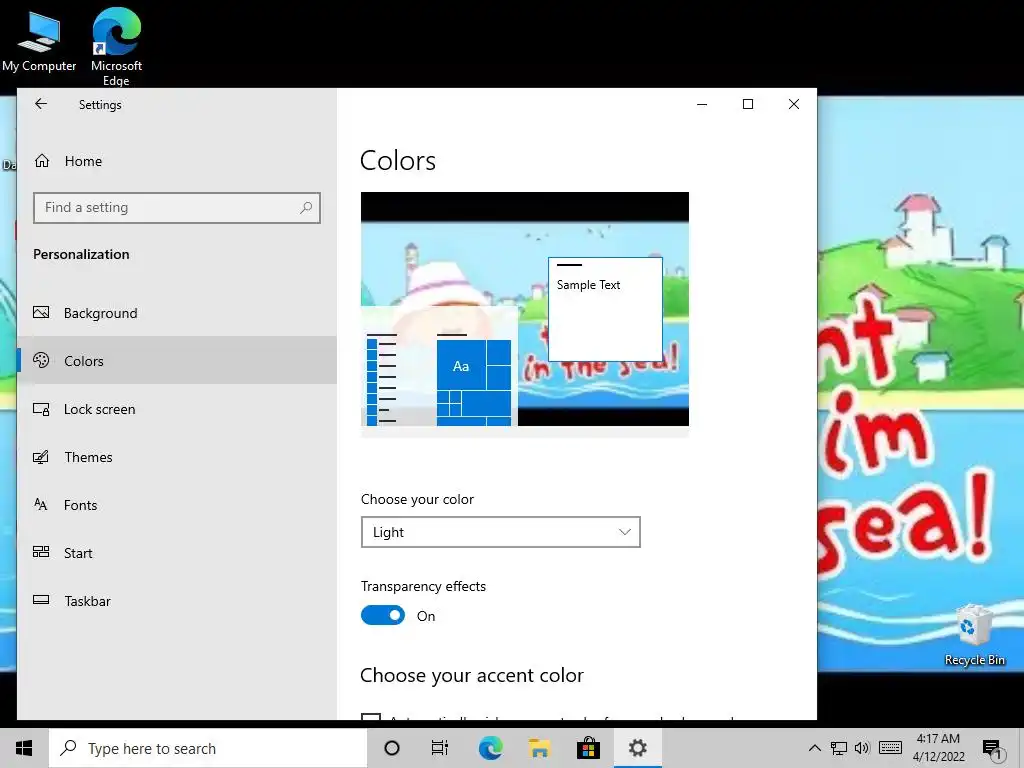Open the clock showing 4:17 AM

[938, 748]
